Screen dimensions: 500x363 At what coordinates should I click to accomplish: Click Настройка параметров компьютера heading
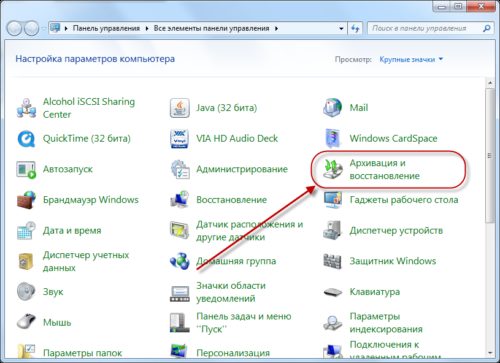[x=95, y=59]
